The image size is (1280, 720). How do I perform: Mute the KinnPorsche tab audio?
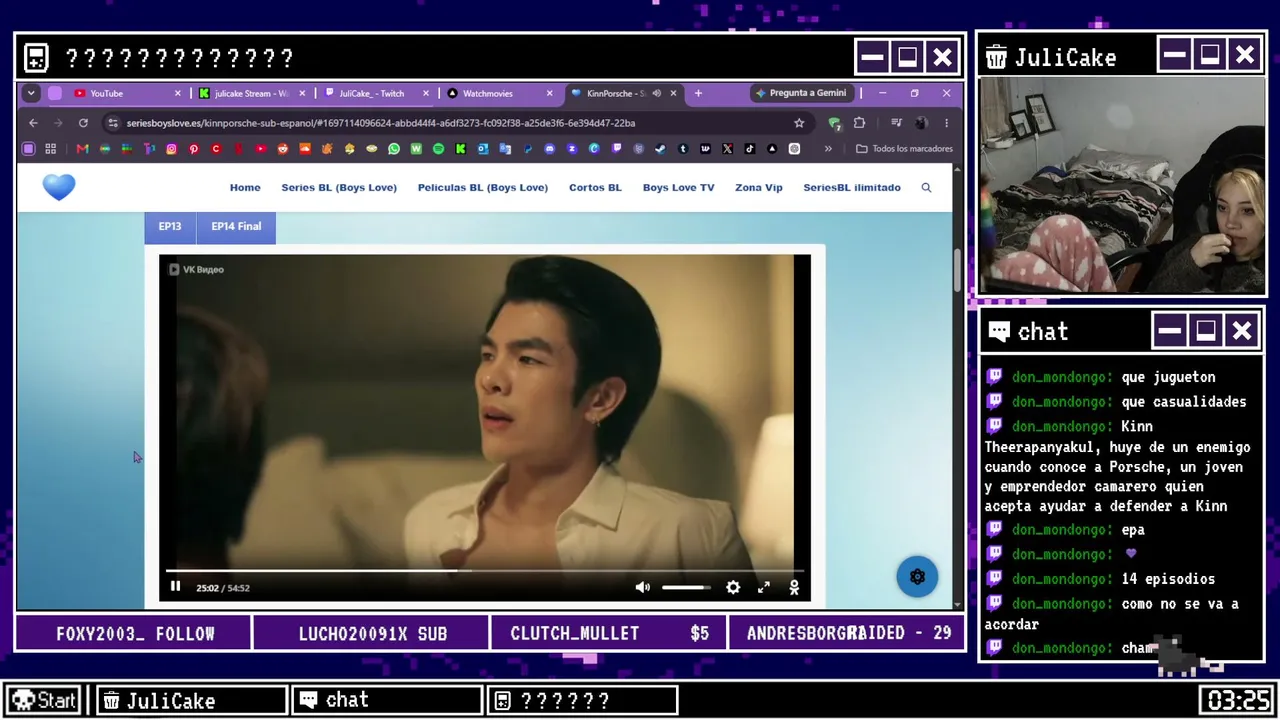(x=657, y=93)
